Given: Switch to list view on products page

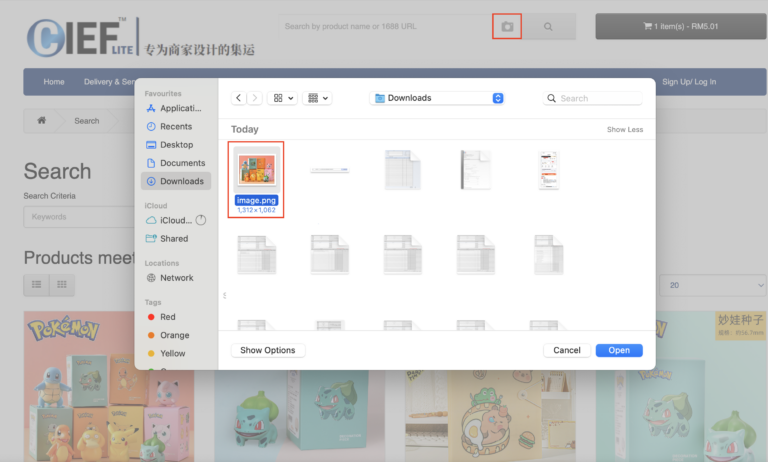Looking at the screenshot, I should [x=36, y=285].
